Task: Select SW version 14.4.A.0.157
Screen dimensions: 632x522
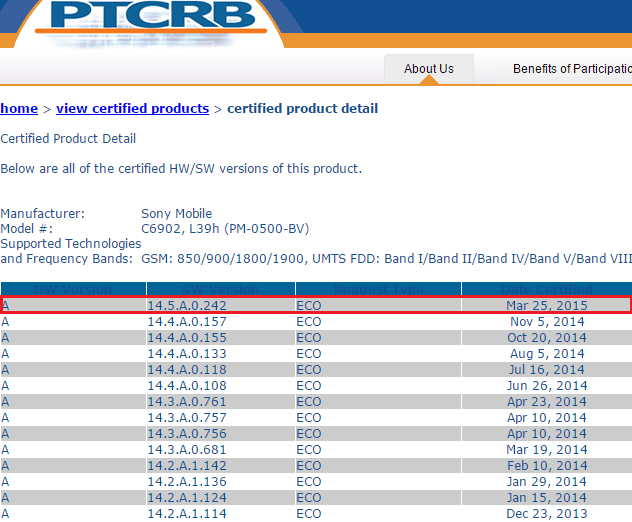Action: 187,322
